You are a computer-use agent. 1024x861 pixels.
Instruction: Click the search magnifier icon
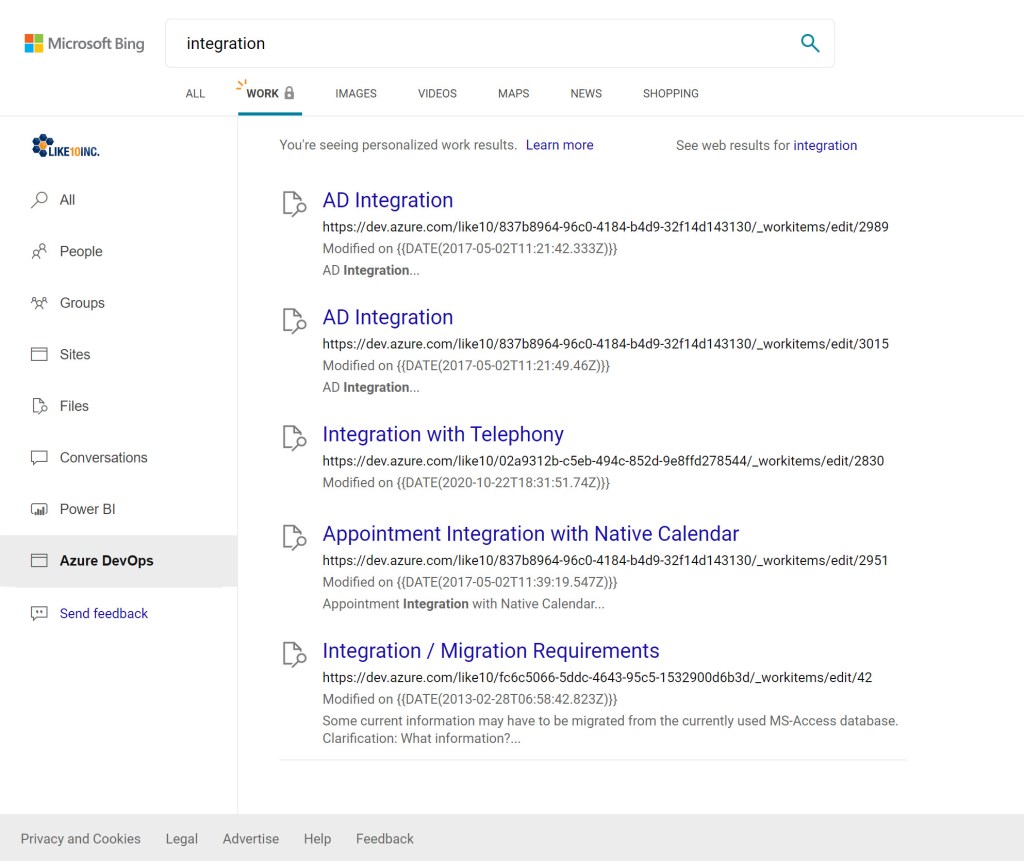point(810,44)
